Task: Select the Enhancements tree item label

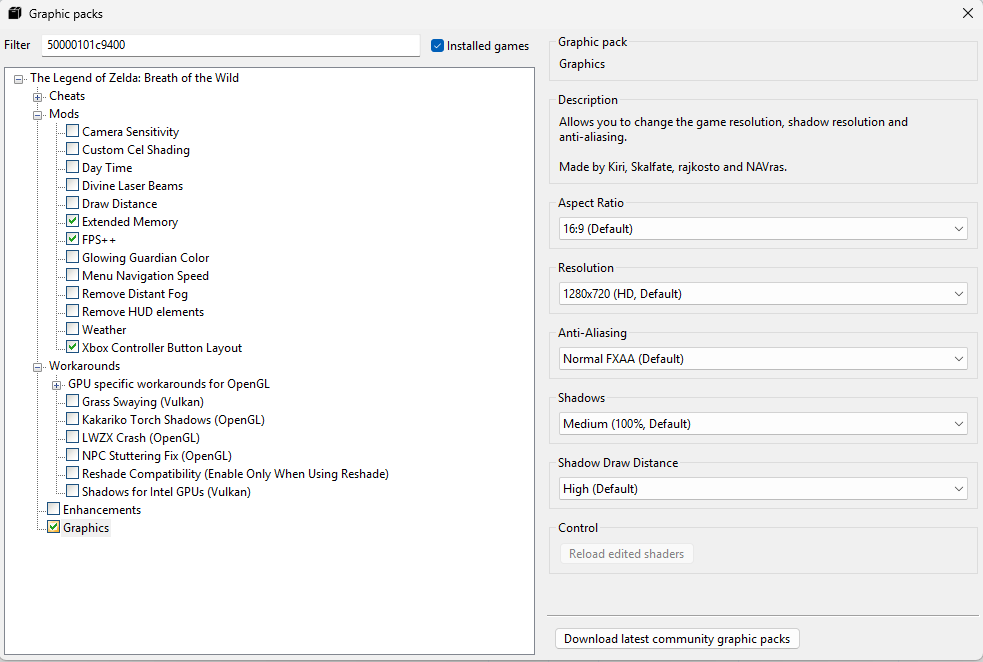Action: click(102, 510)
